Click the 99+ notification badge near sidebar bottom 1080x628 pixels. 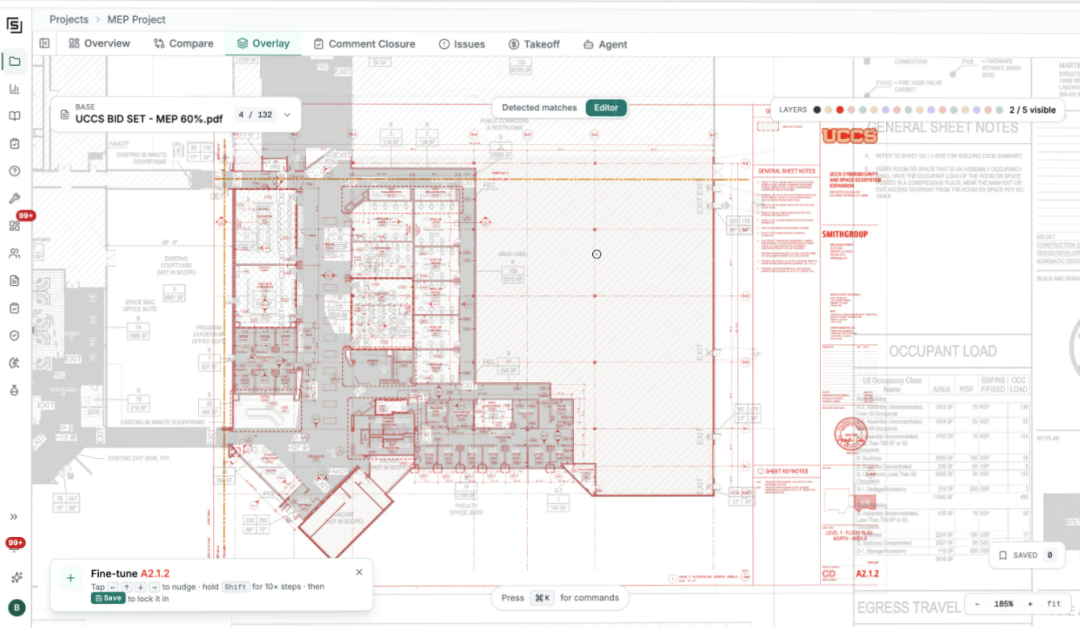15,543
